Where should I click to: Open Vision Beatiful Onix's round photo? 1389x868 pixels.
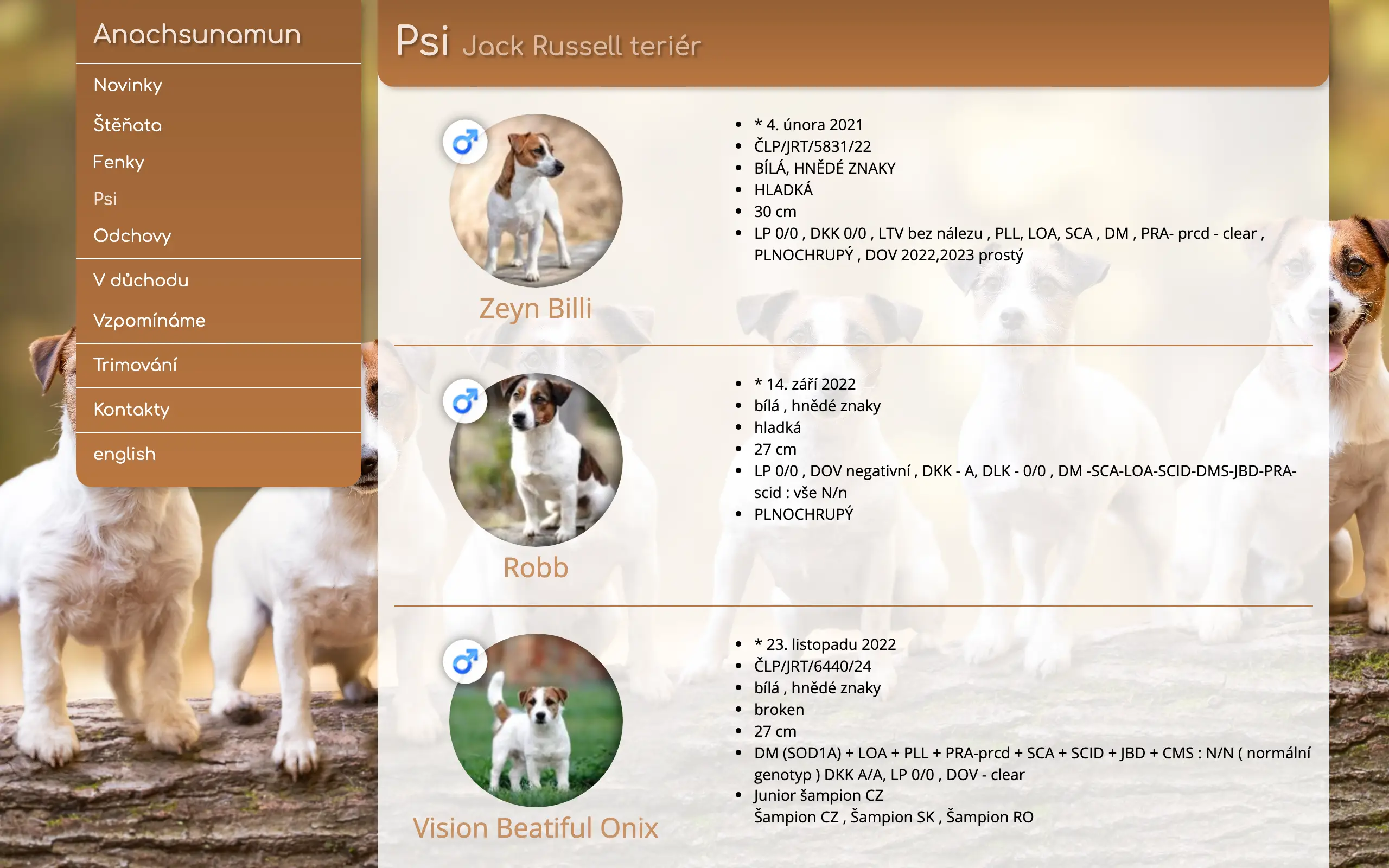(536, 720)
